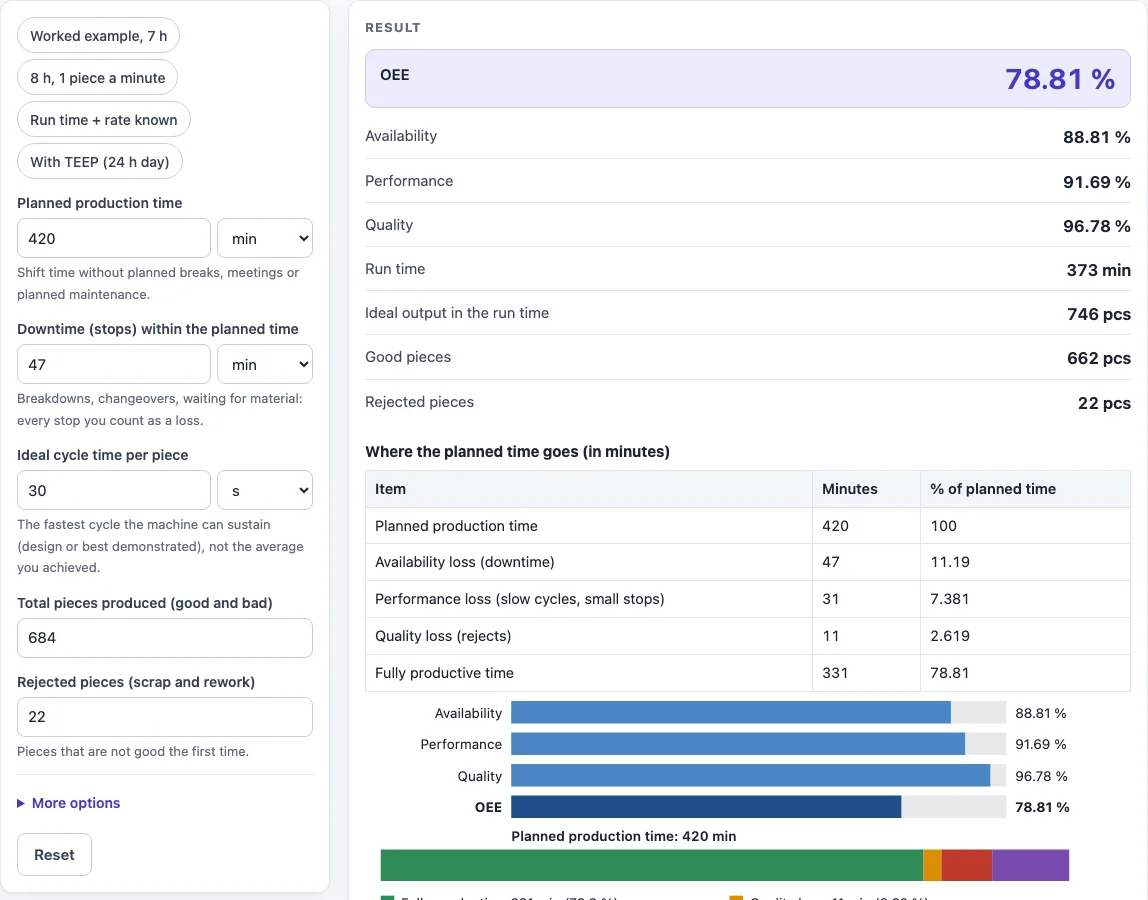This screenshot has width=1148, height=900.
Task: Click the Availability bar in the chart
Action: (731, 713)
